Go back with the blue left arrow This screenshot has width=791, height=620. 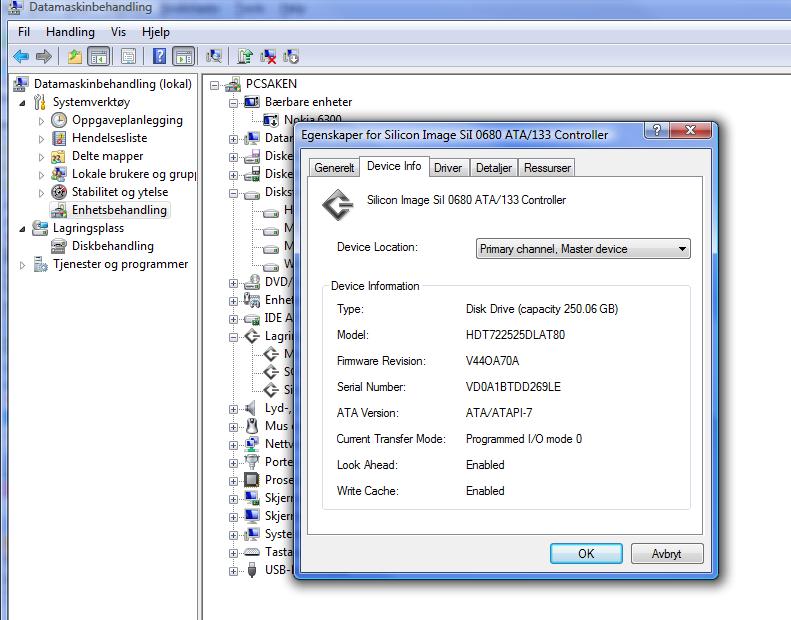click(21, 57)
